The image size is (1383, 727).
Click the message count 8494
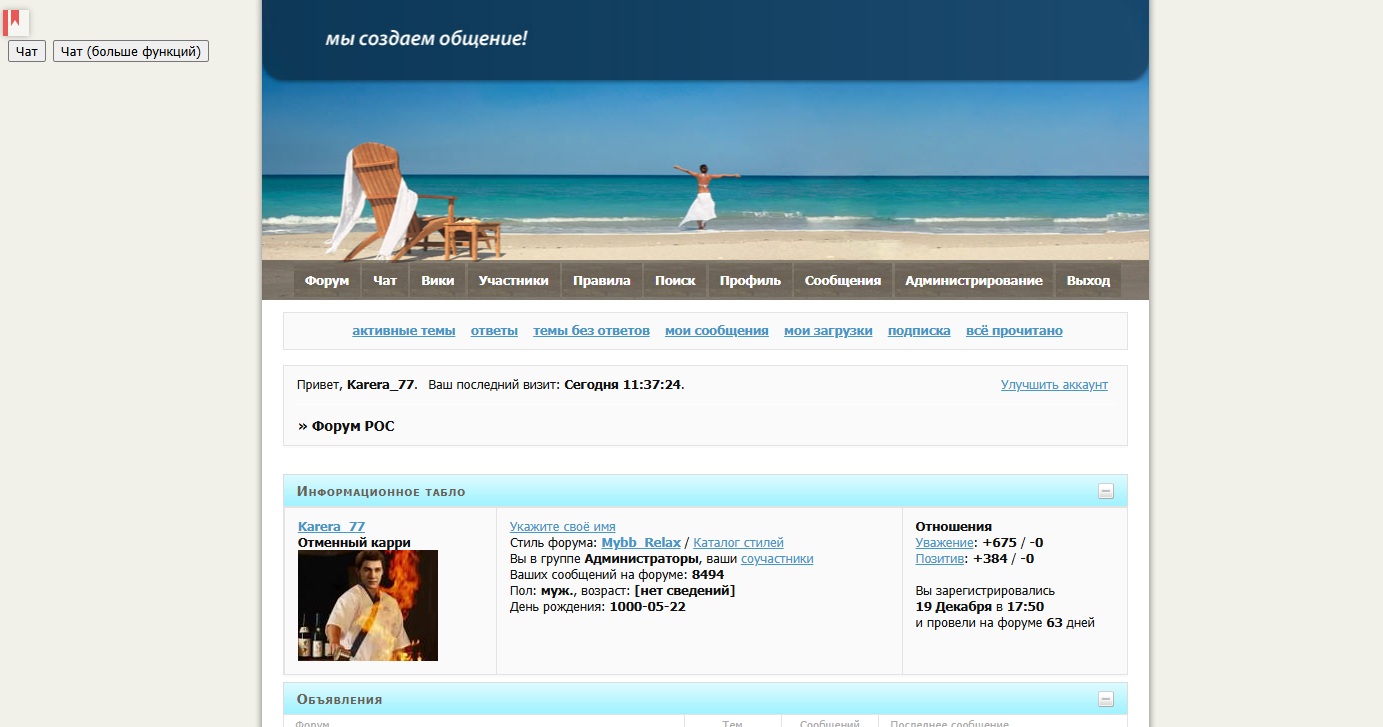coord(708,575)
